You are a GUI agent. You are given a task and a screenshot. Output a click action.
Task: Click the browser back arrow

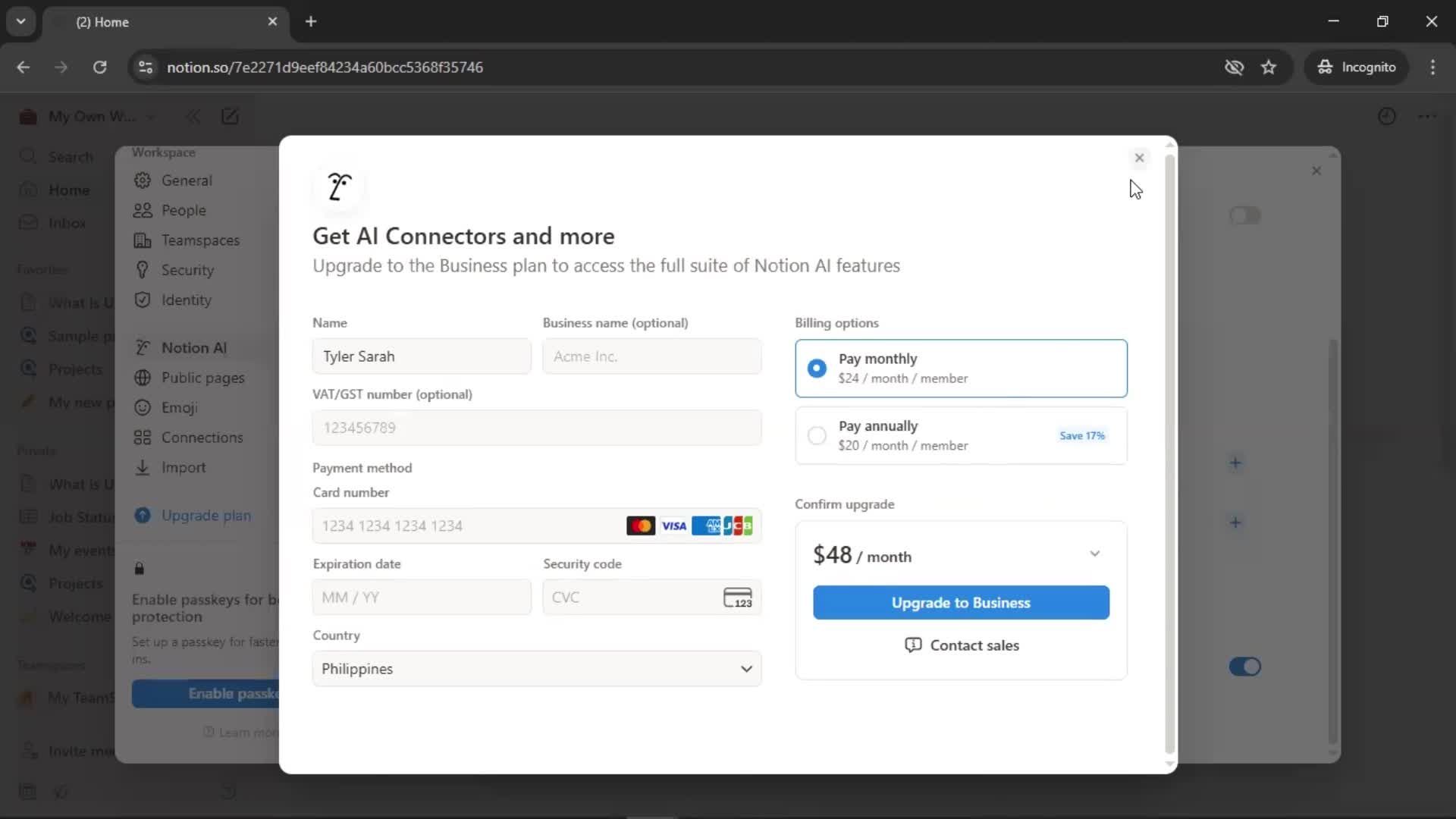[x=24, y=67]
